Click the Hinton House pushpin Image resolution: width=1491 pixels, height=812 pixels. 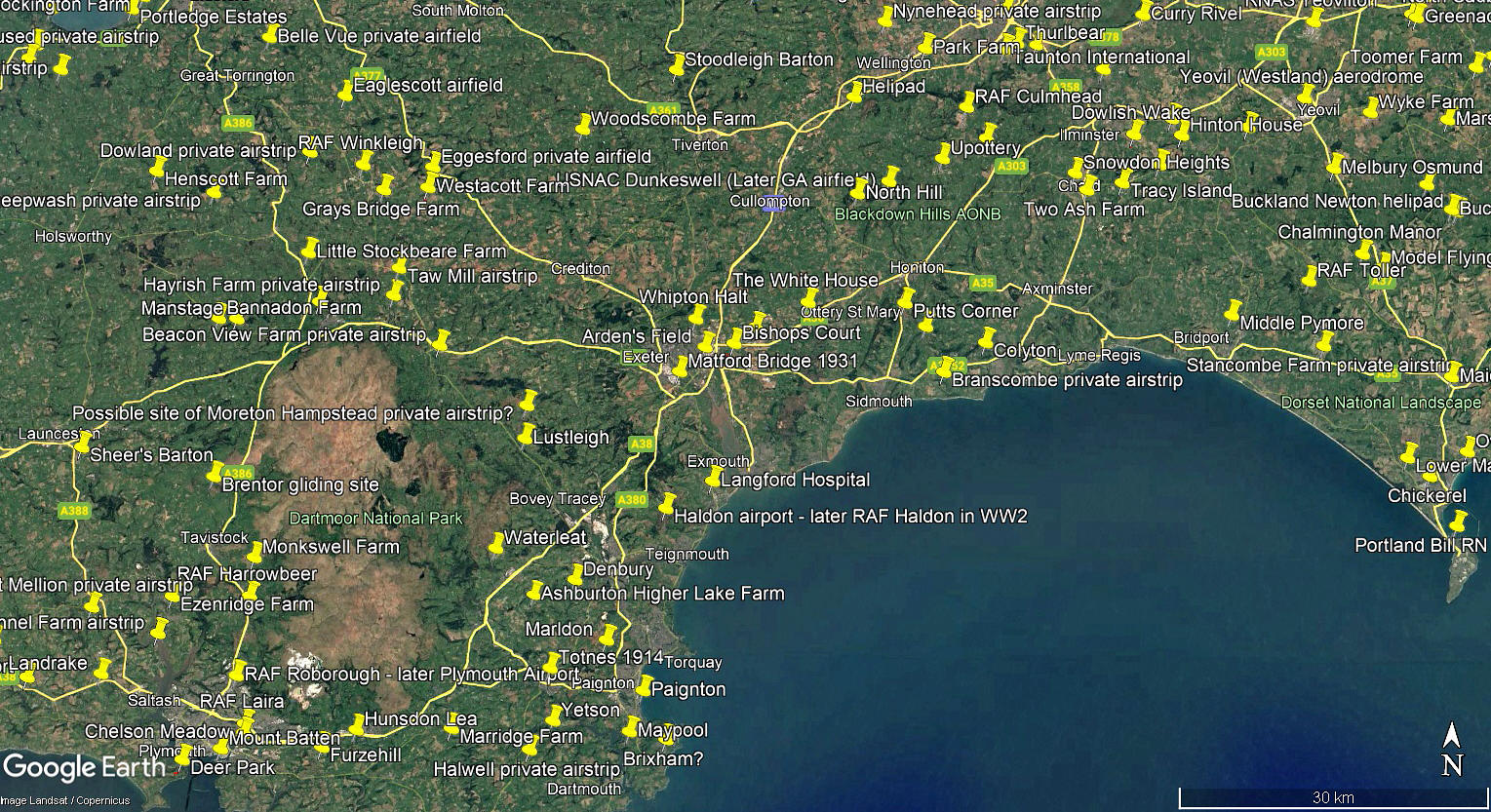point(1183,131)
